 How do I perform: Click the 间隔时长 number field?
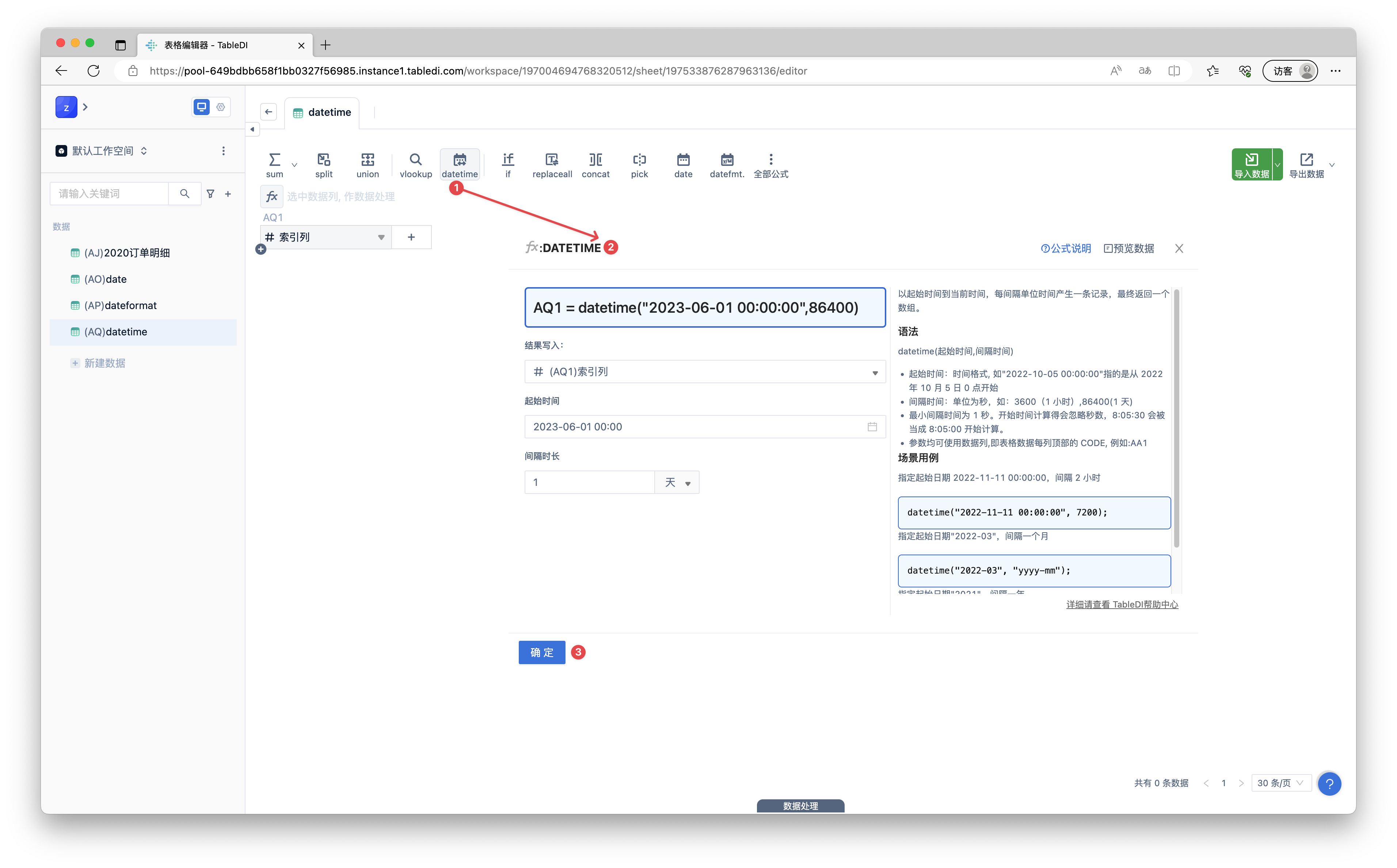point(589,482)
